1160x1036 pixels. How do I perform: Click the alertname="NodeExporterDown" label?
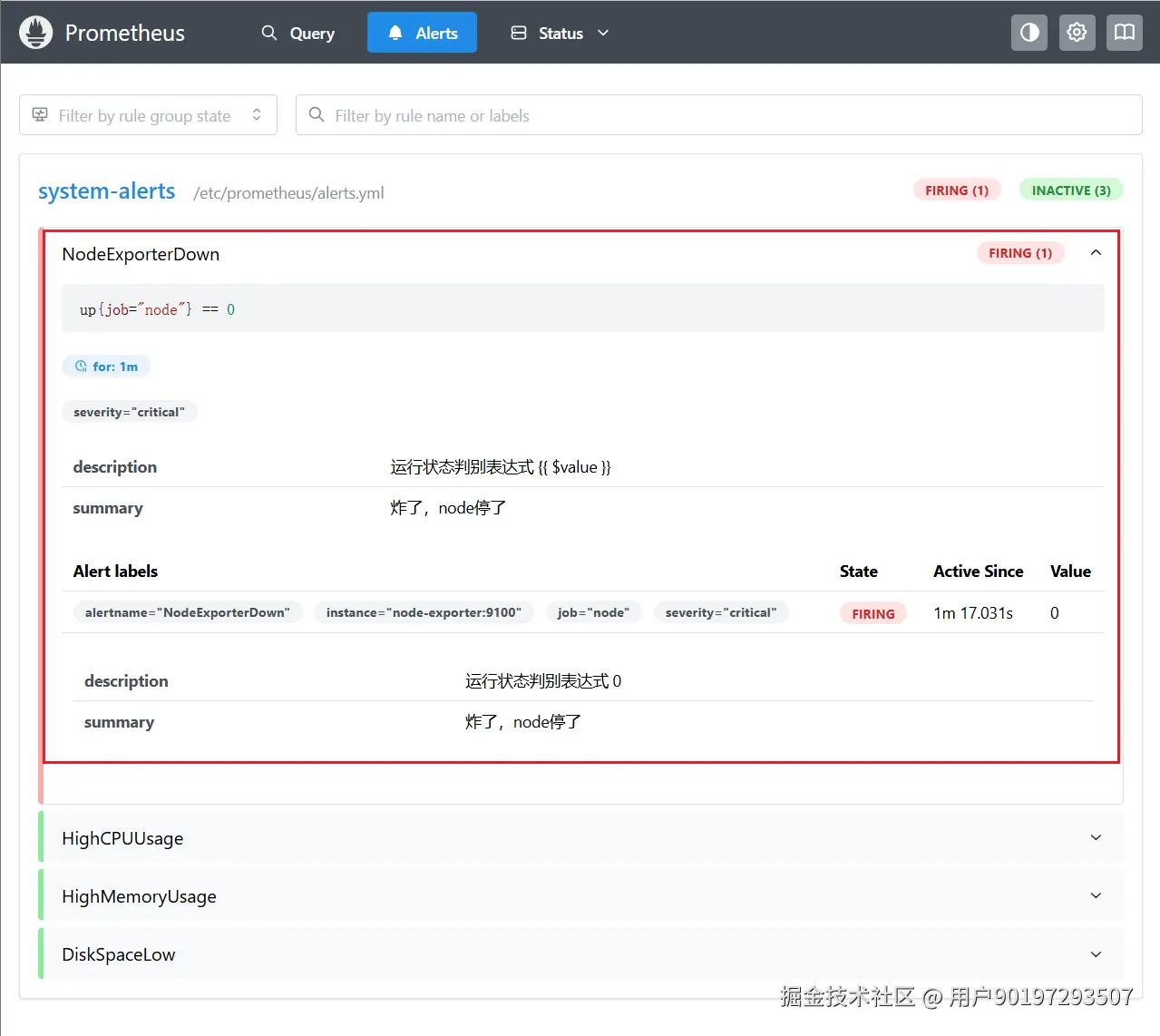point(188,612)
